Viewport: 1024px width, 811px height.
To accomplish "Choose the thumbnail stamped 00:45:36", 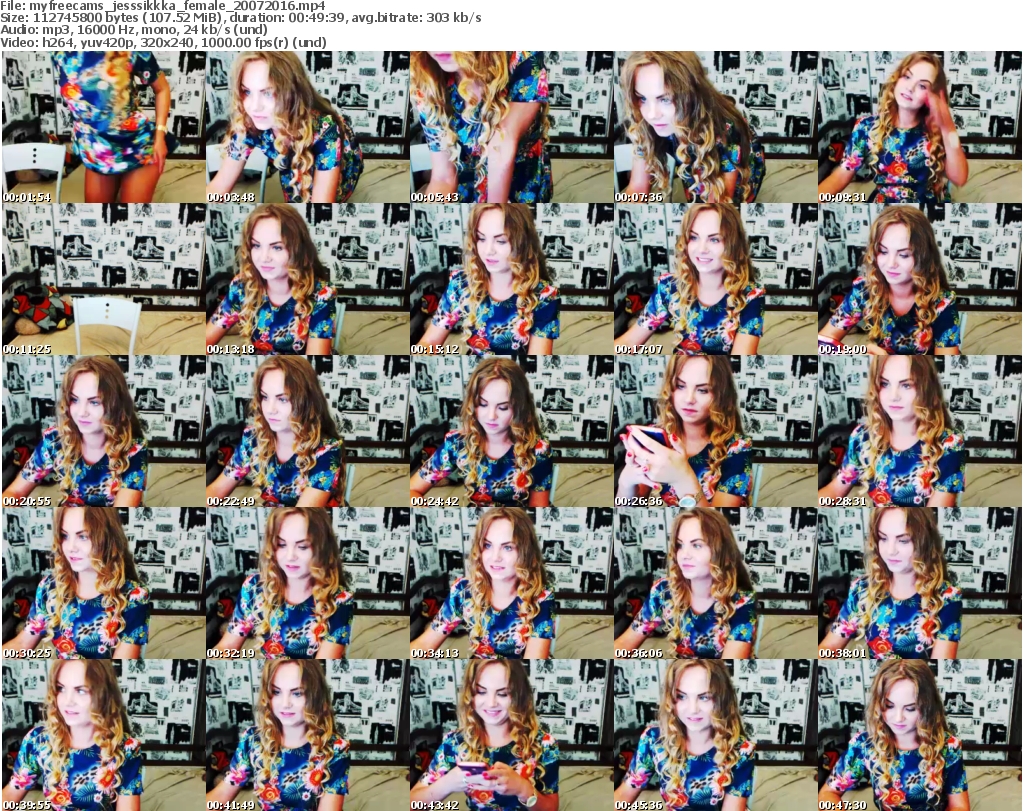I will [x=715, y=735].
